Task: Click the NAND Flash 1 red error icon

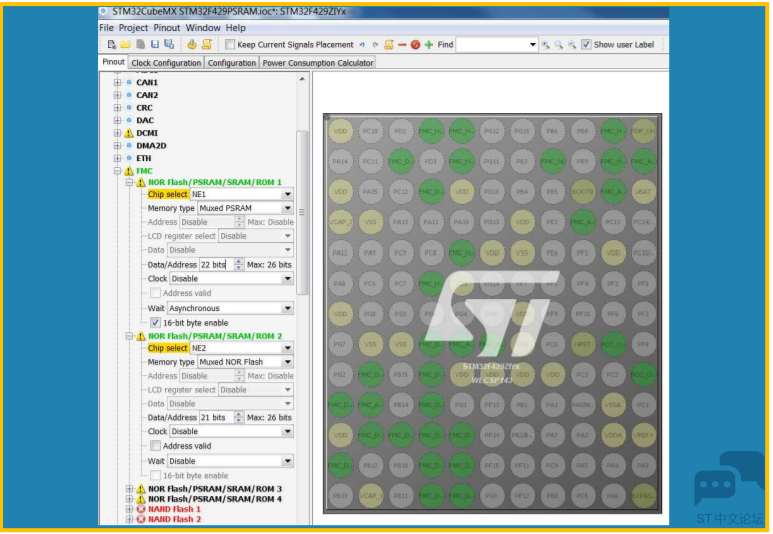Action: 141,509
